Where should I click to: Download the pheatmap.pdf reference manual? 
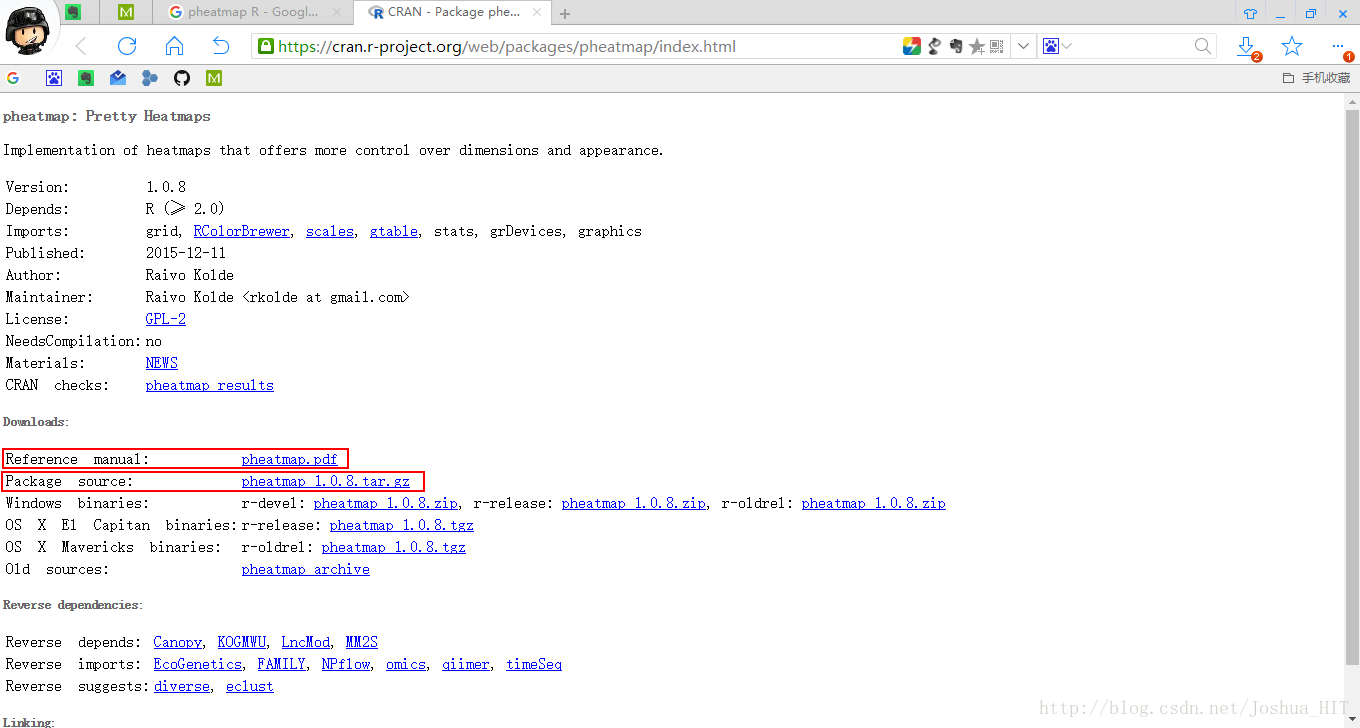point(290,459)
